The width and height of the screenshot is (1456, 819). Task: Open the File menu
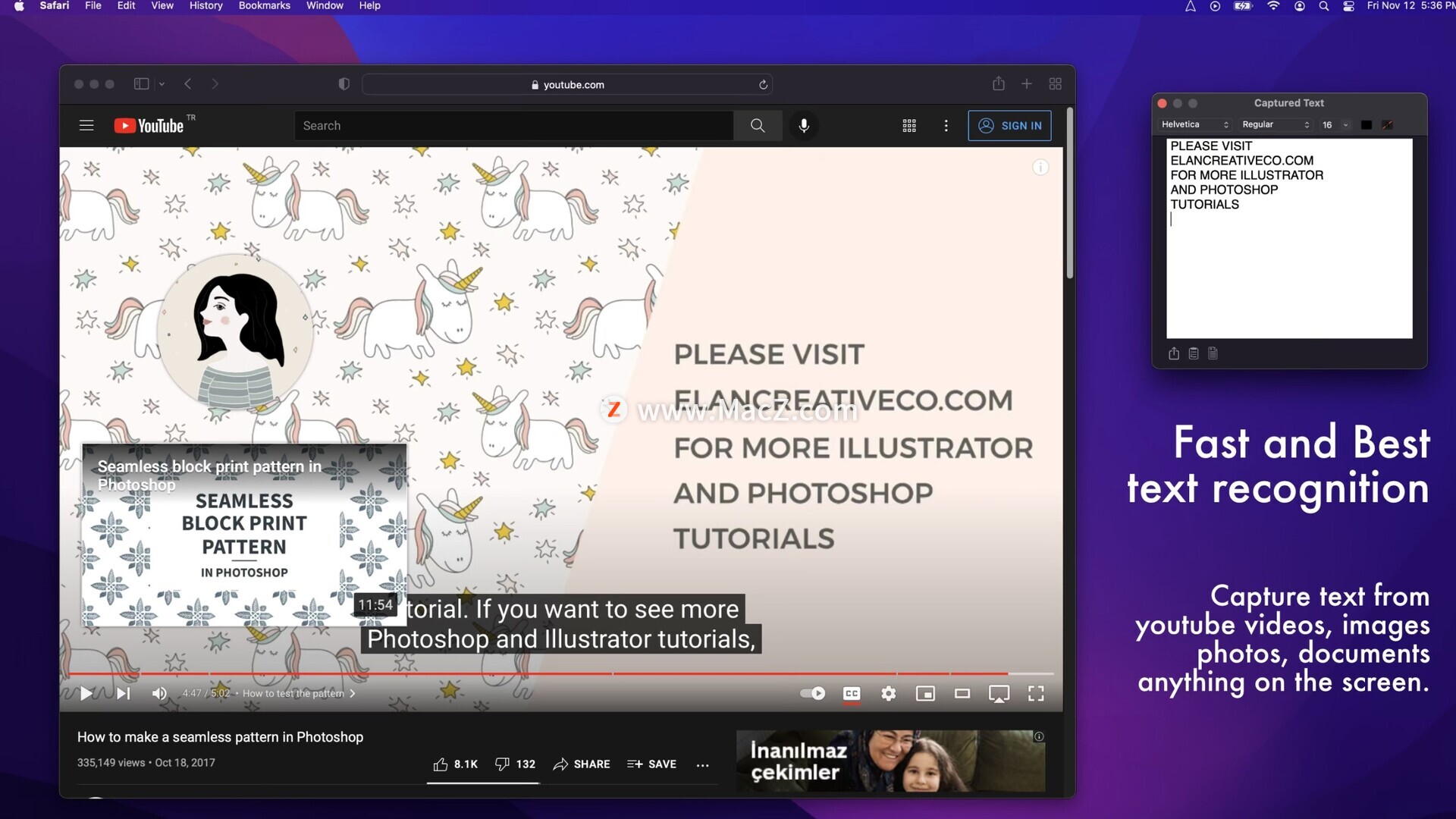pyautogui.click(x=93, y=6)
